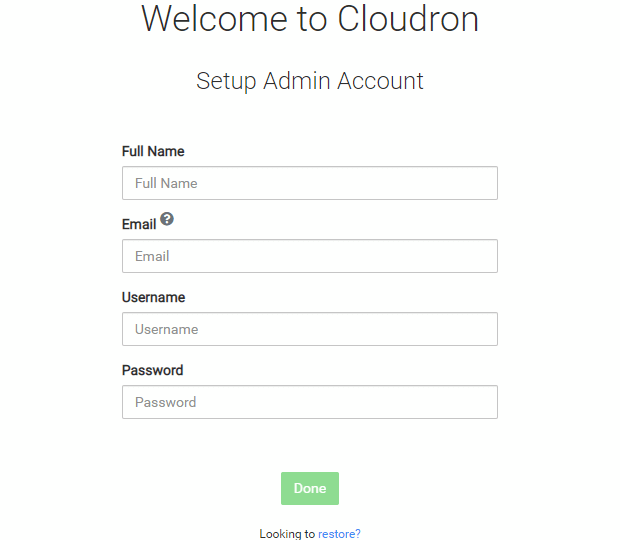620x540 pixels.
Task: Click the 'Username' placeholder text
Action: point(166,329)
